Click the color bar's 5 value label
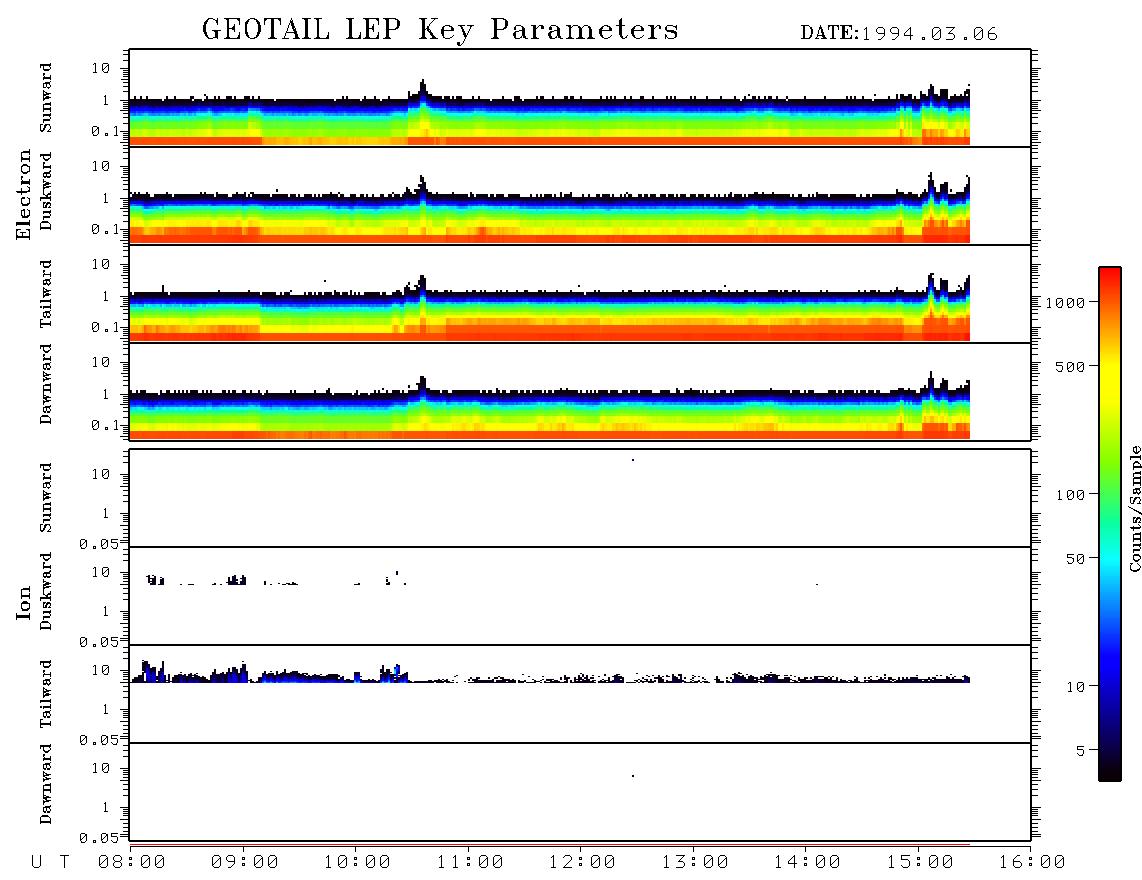This screenshot has height=880, width=1142. point(1080,751)
